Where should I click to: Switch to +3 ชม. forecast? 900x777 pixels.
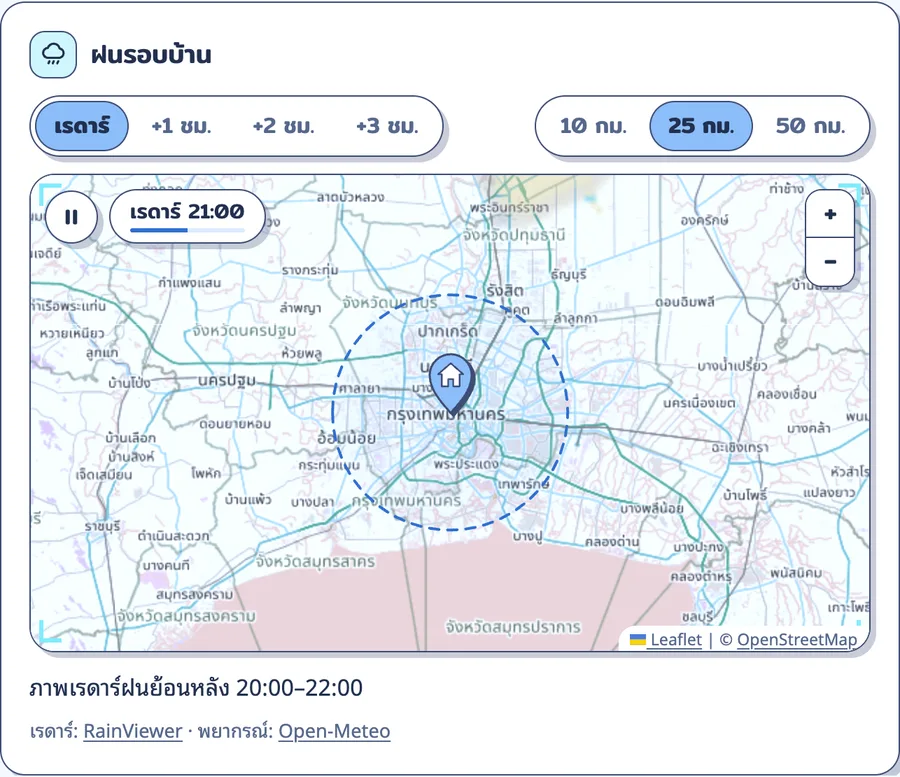(387, 126)
